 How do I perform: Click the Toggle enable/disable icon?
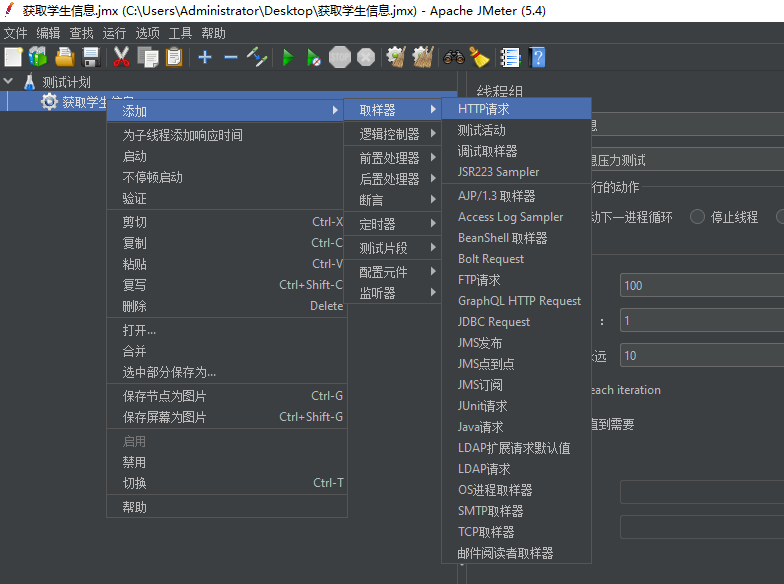click(x=257, y=57)
